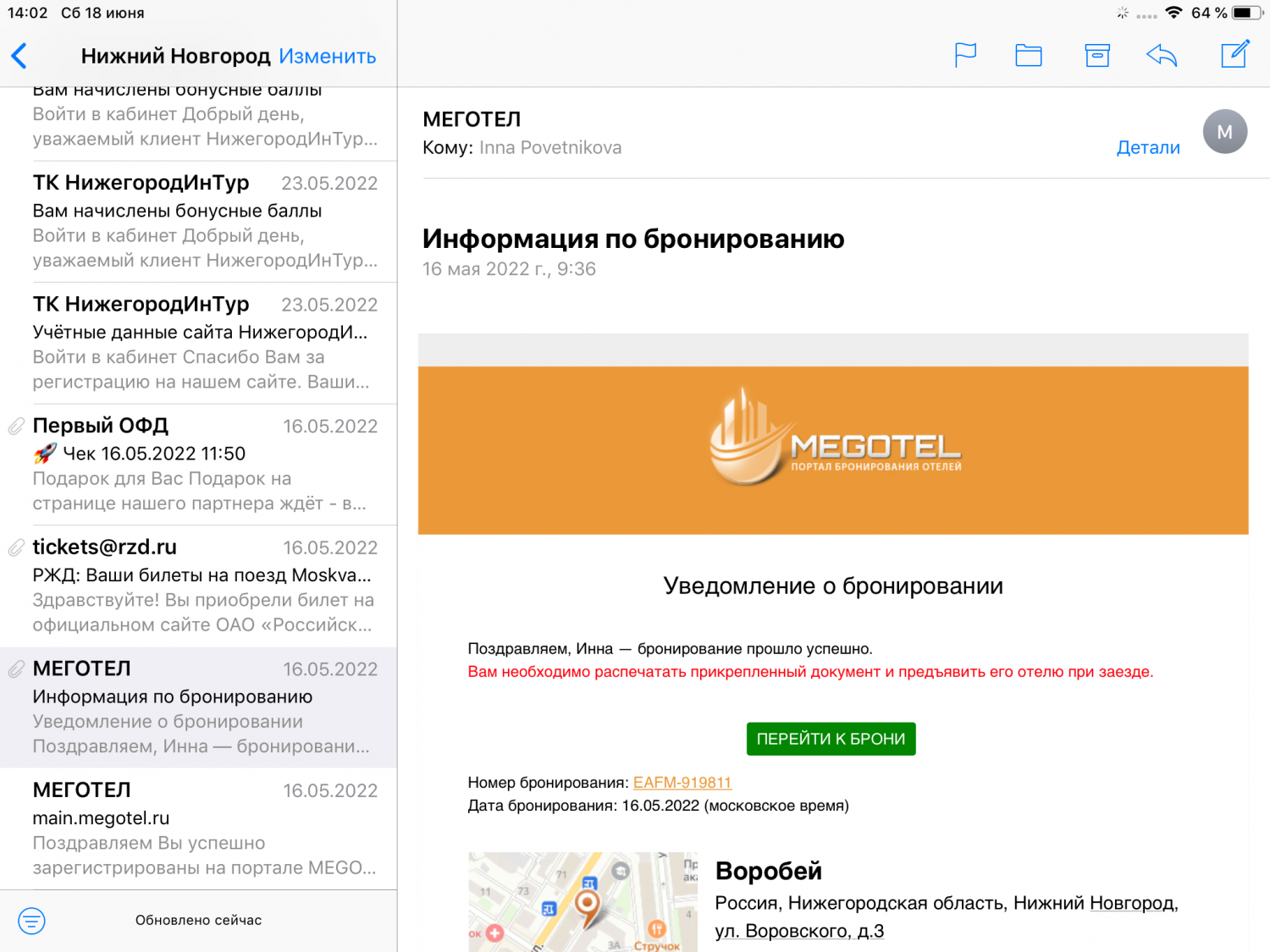Tap the back arrow to mailboxes

coord(19,56)
